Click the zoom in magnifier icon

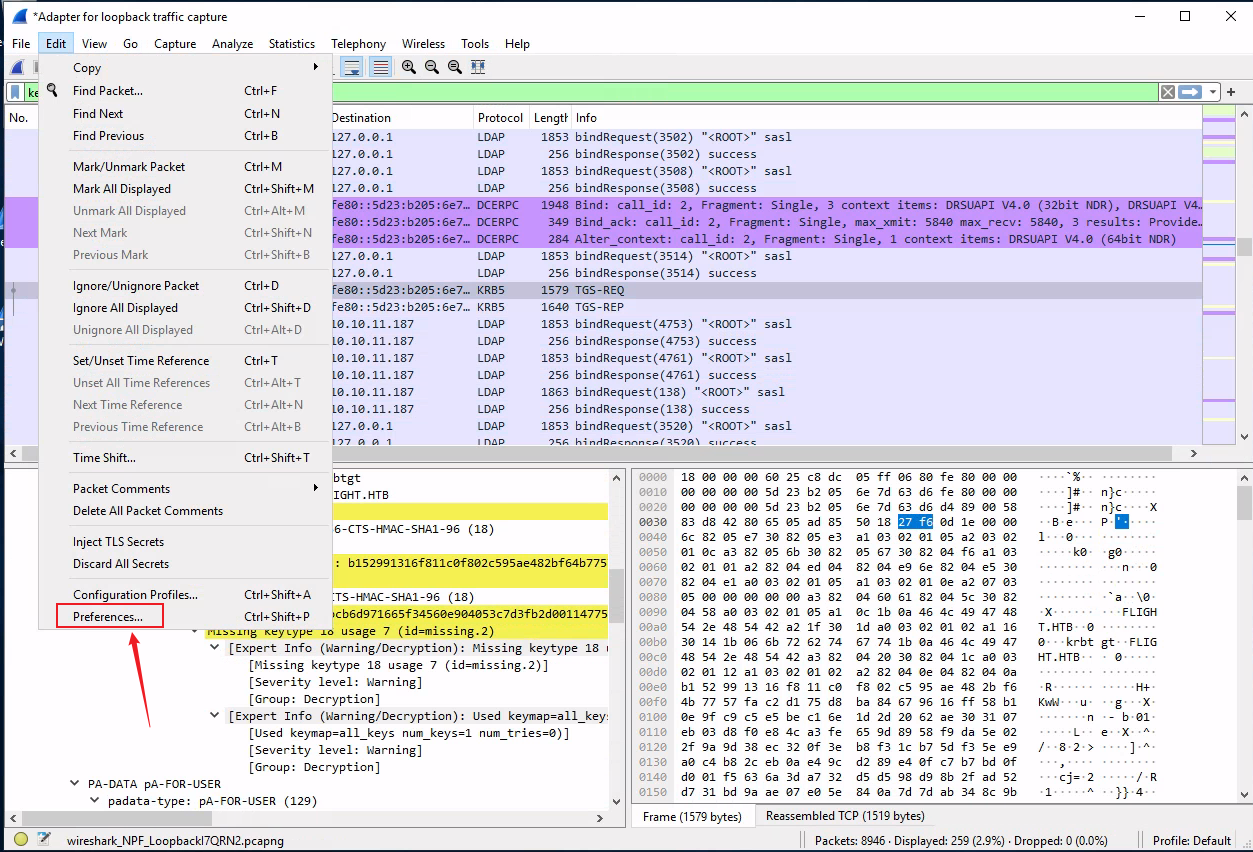409,67
